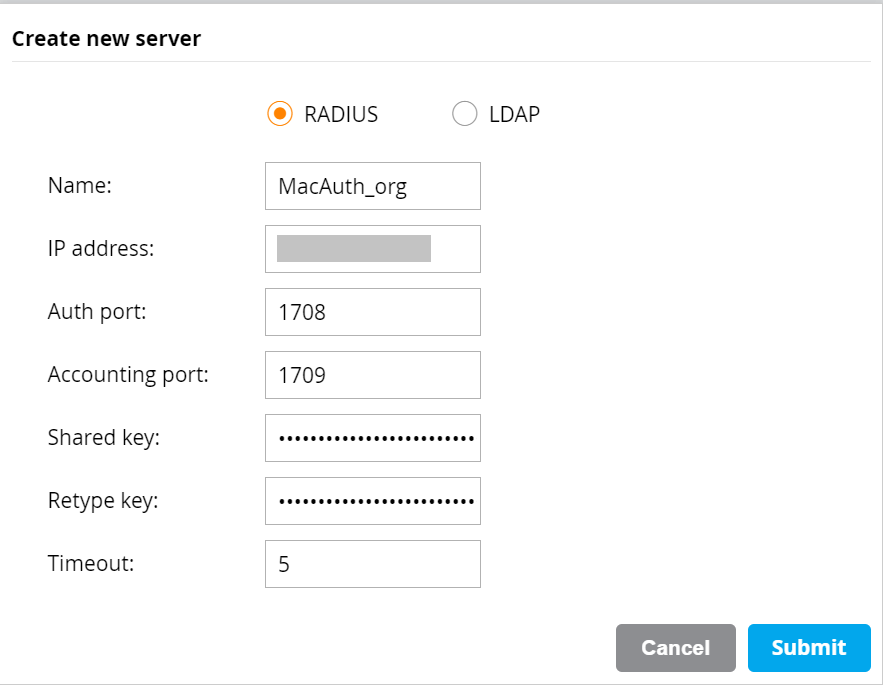Click the "Retype key:" label text
Viewport: 883px width, 685px height.
(x=103, y=501)
